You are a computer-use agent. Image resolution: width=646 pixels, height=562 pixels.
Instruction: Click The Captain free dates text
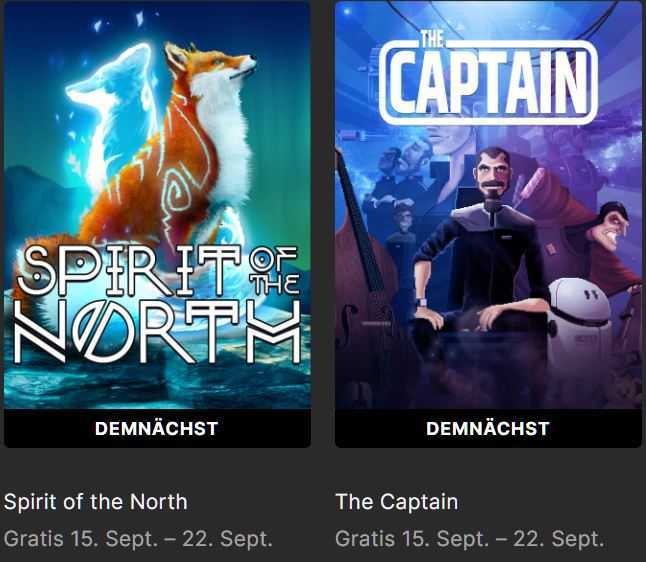[470, 539]
